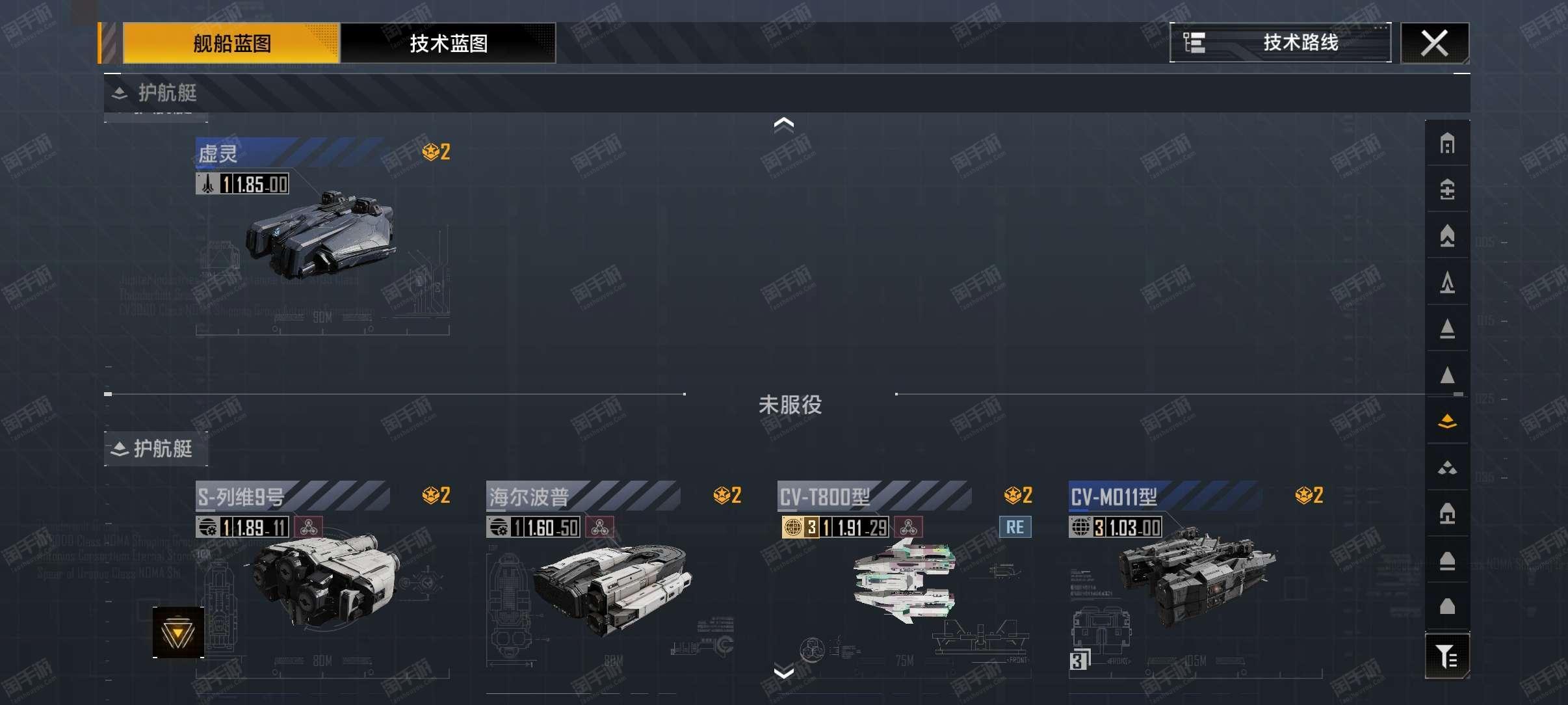
Task: Open the filter icon at sidebar bottom
Action: 1447,656
